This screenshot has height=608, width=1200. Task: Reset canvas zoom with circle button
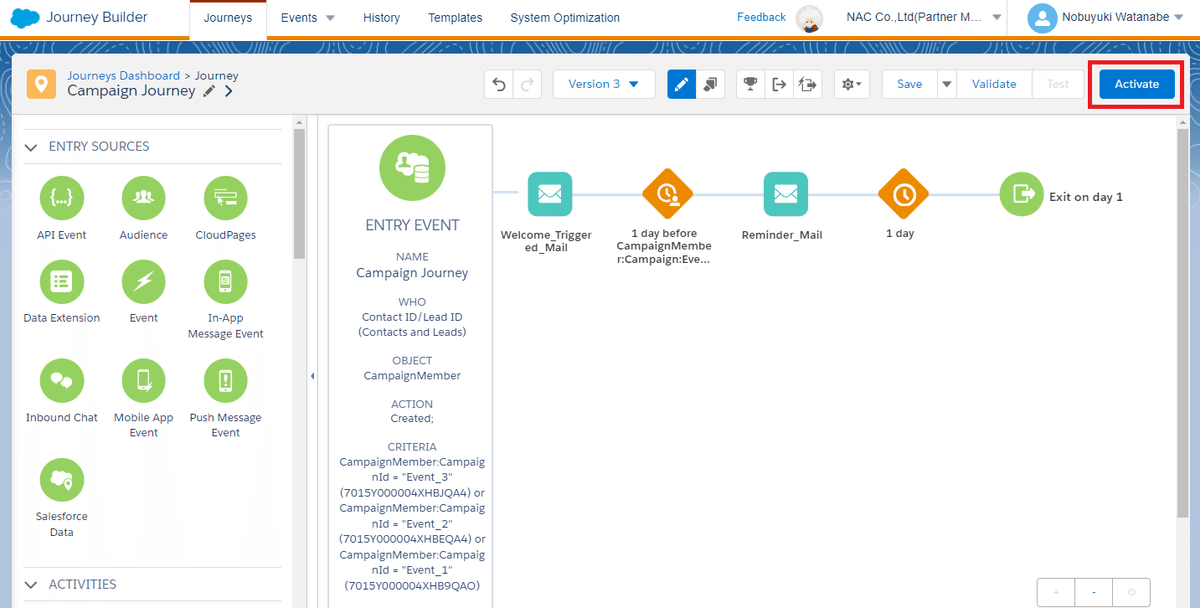click(1132, 592)
